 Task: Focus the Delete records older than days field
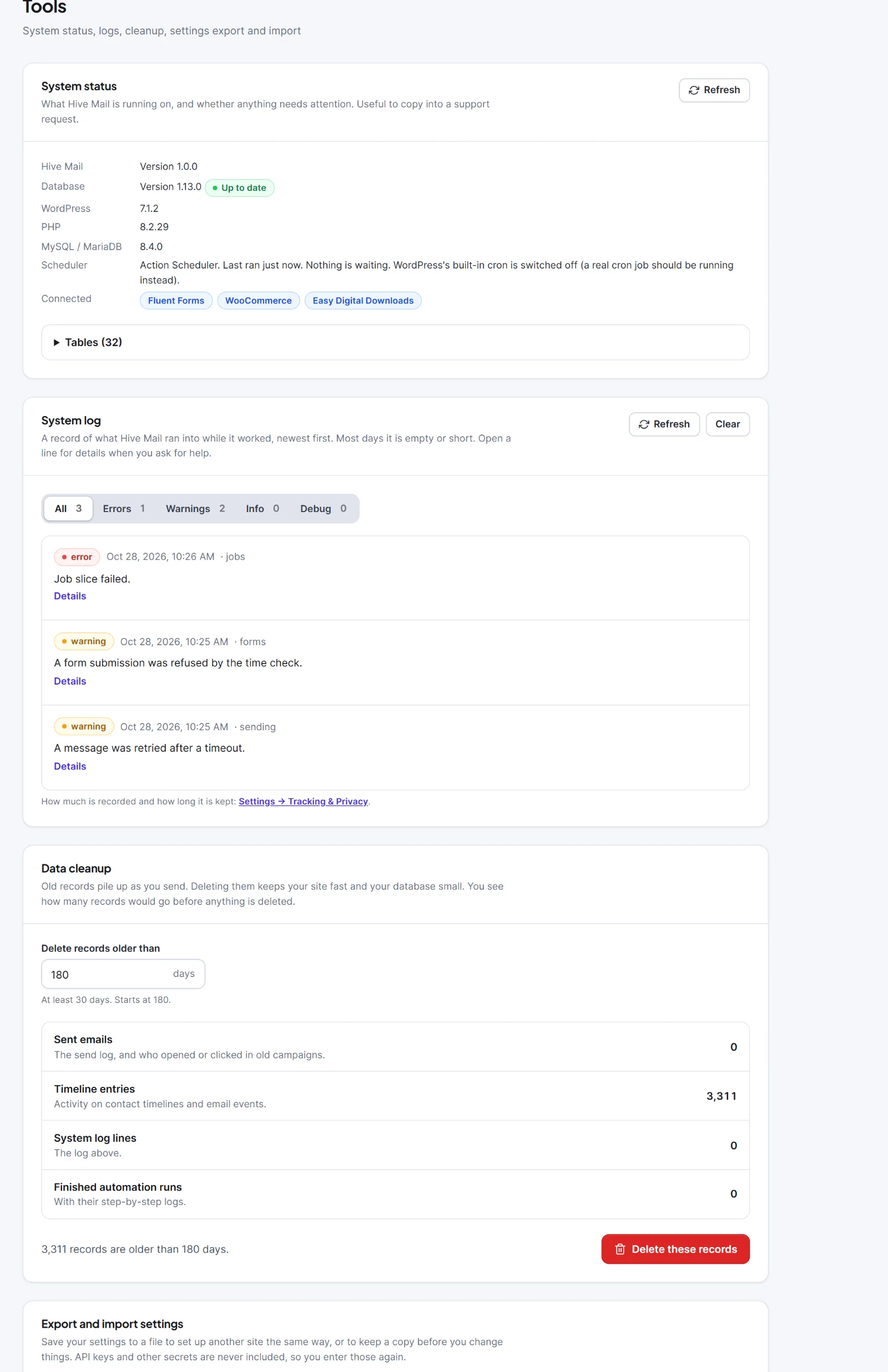tap(123, 974)
